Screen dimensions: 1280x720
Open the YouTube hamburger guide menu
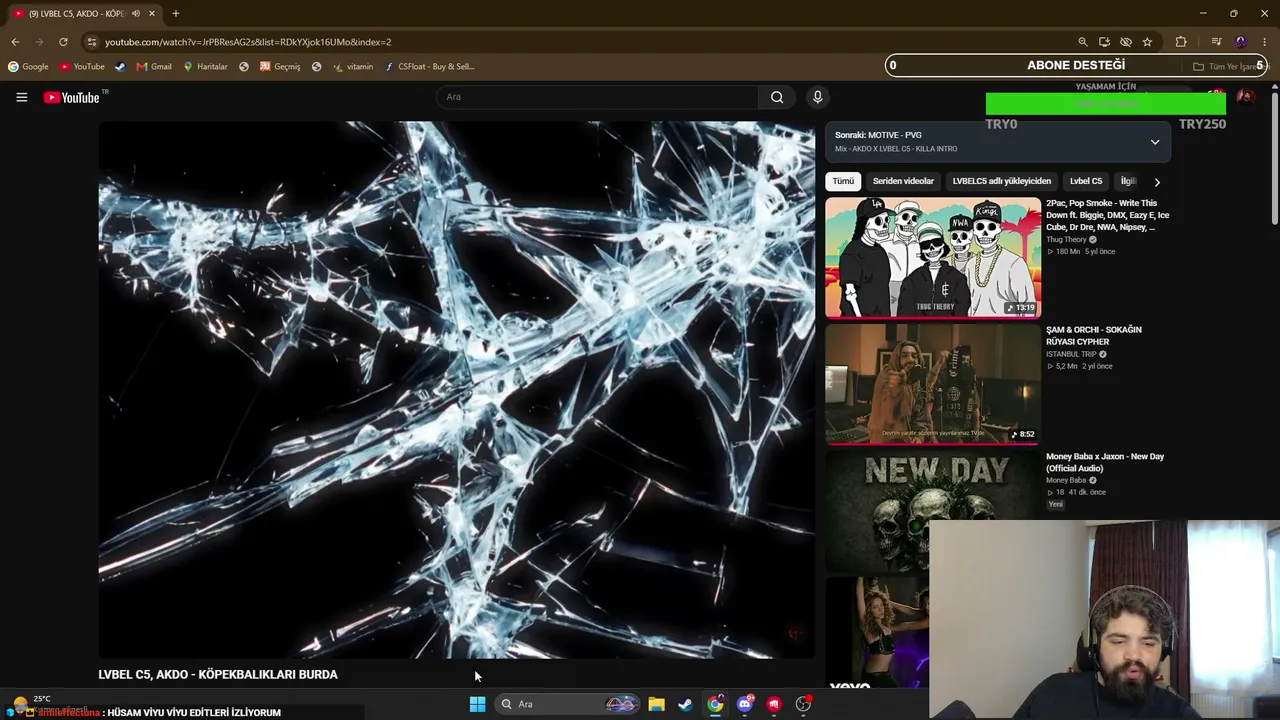21,97
